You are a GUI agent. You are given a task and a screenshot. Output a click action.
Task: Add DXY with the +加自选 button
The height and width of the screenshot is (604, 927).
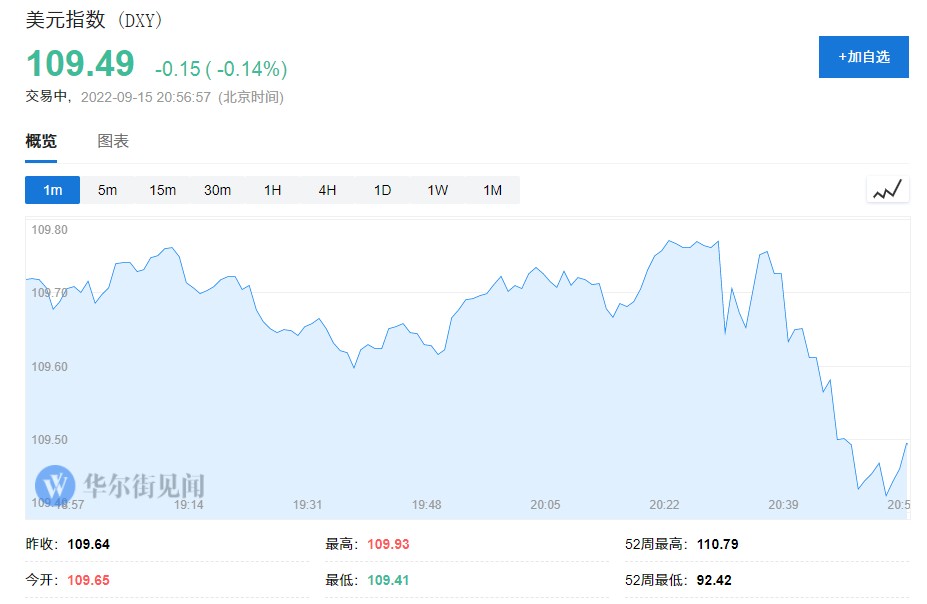point(863,57)
